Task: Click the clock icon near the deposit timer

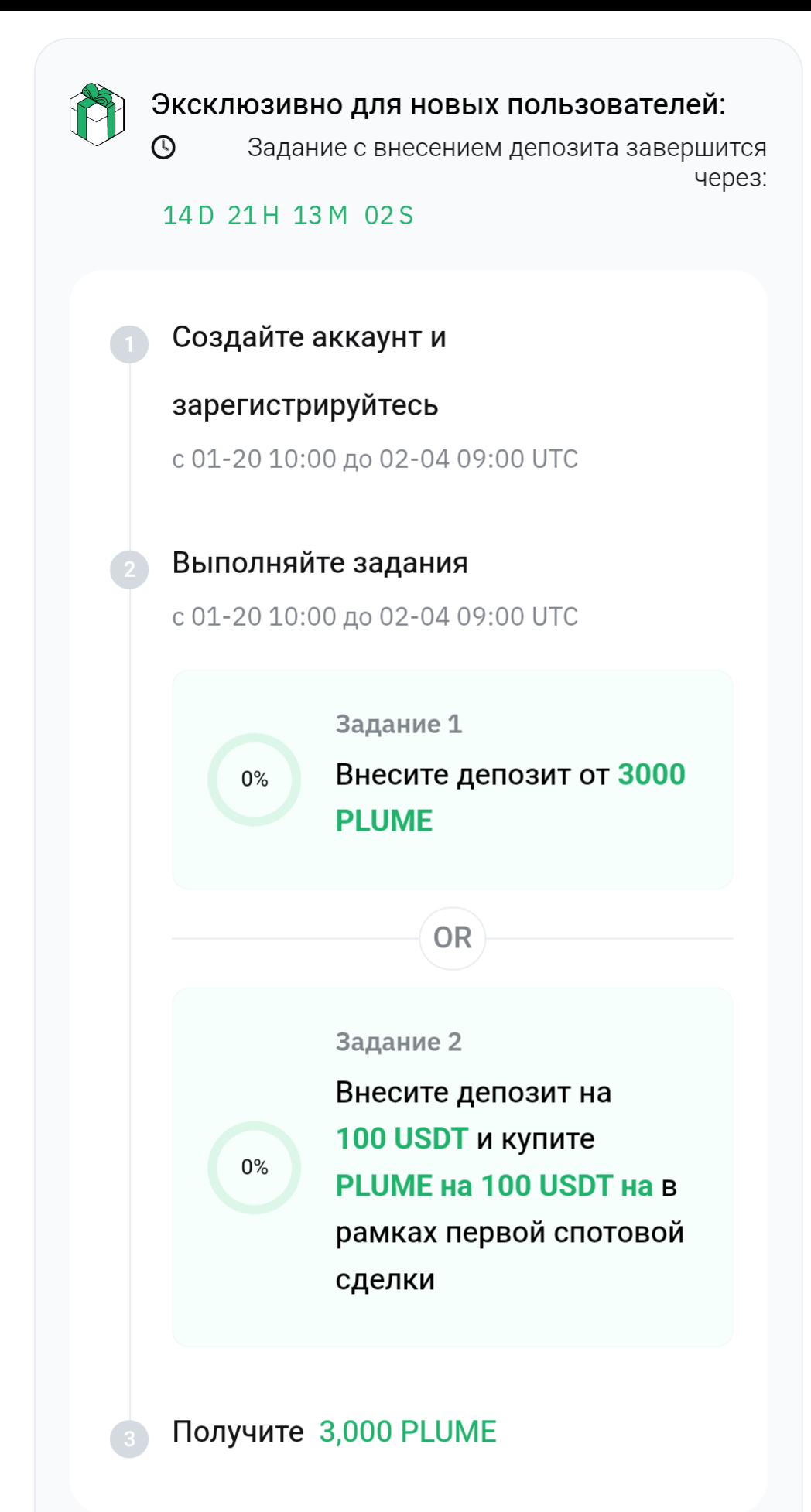Action: (163, 147)
